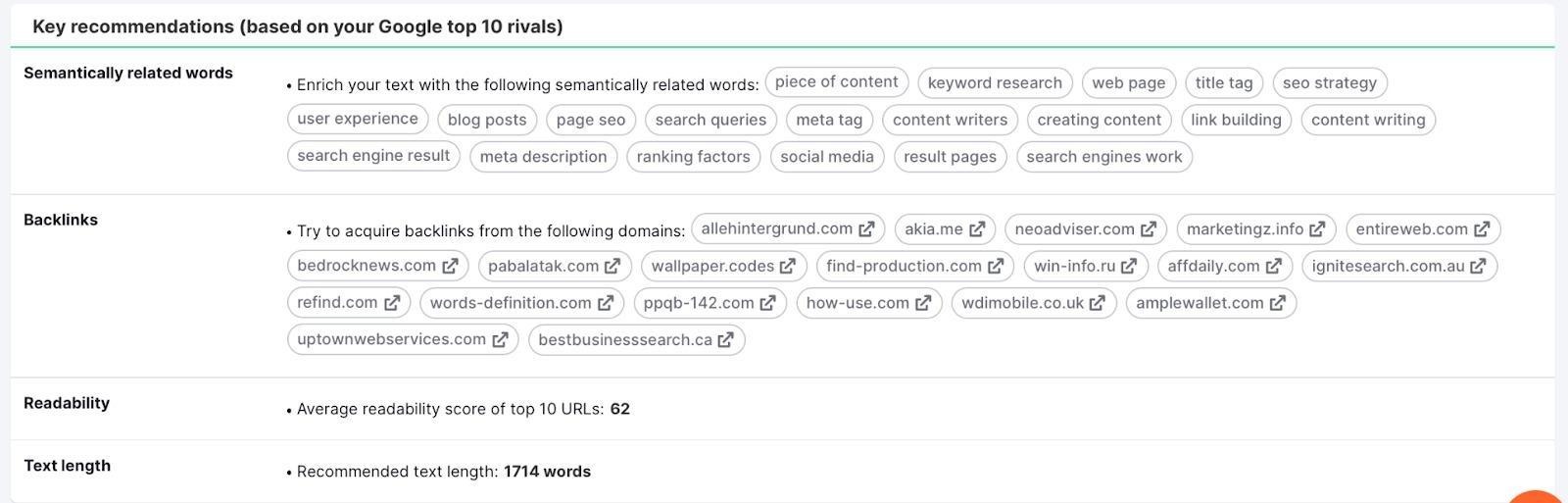Click the 'creating content' chip
Screen dimensions: 1568x503
(1100, 119)
